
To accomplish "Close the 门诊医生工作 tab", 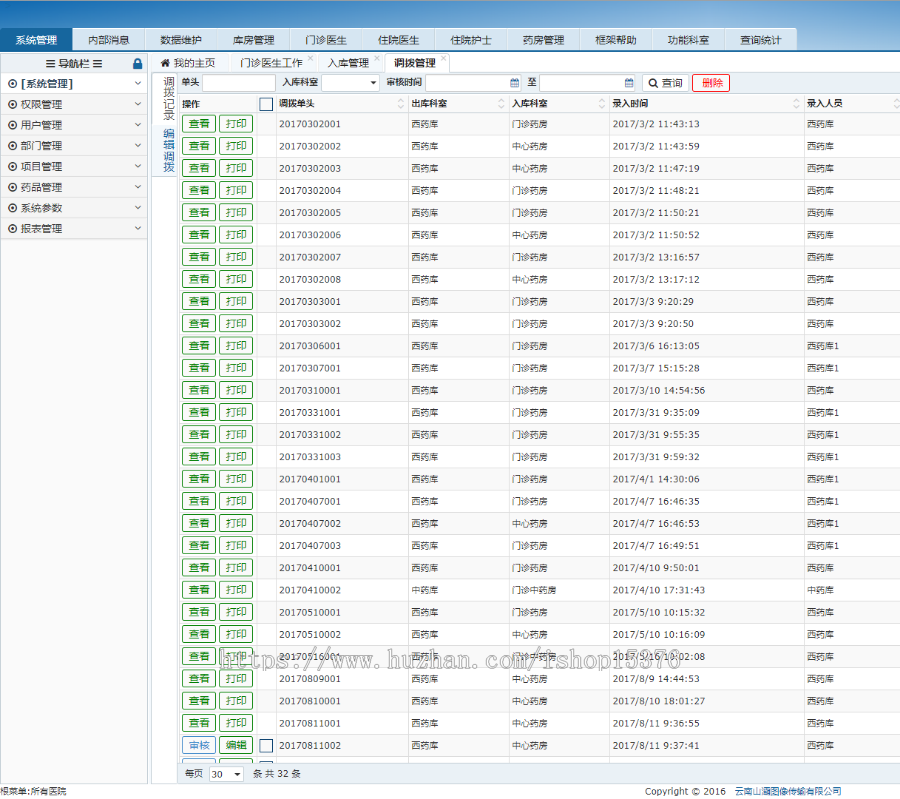I will point(310,59).
